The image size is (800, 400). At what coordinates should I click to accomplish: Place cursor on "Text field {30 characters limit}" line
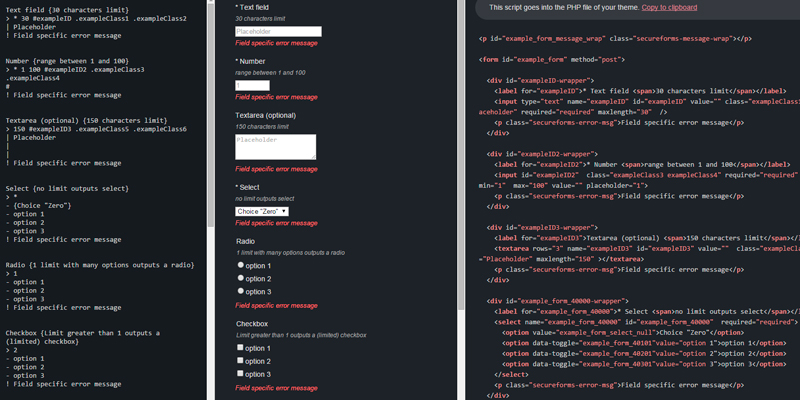coord(78,8)
